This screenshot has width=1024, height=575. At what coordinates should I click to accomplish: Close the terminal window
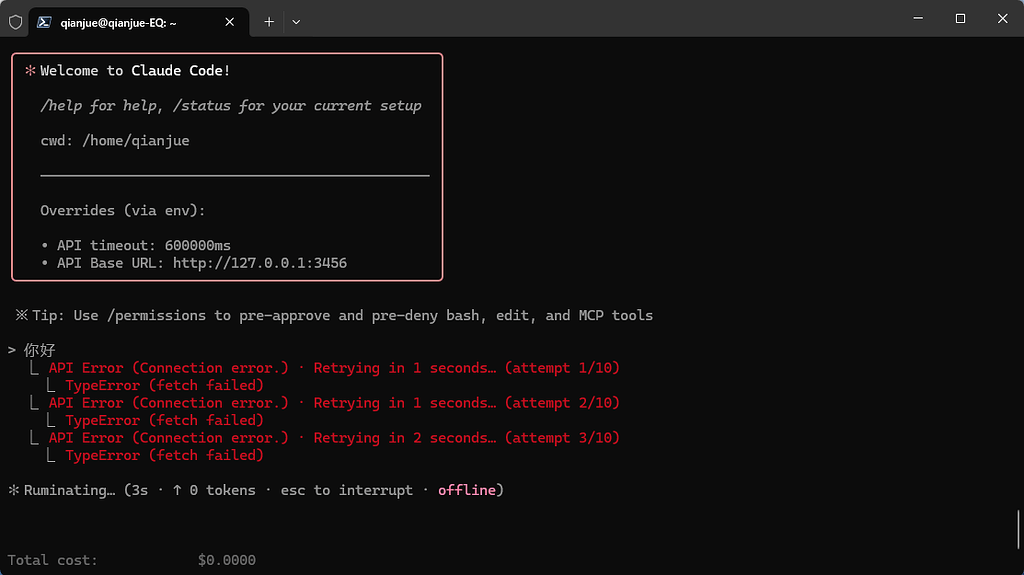1002,18
